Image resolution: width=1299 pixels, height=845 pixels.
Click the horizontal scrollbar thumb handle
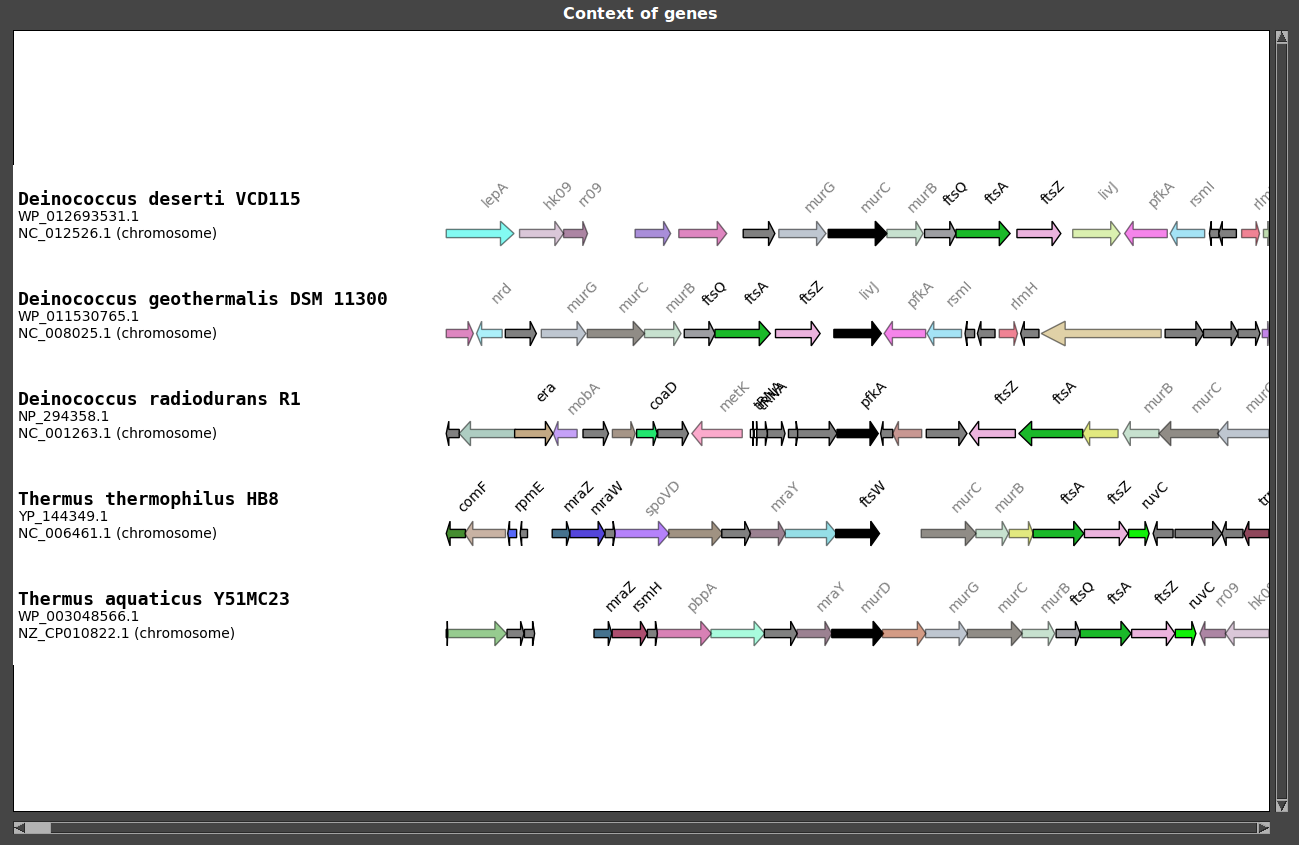(x=38, y=828)
